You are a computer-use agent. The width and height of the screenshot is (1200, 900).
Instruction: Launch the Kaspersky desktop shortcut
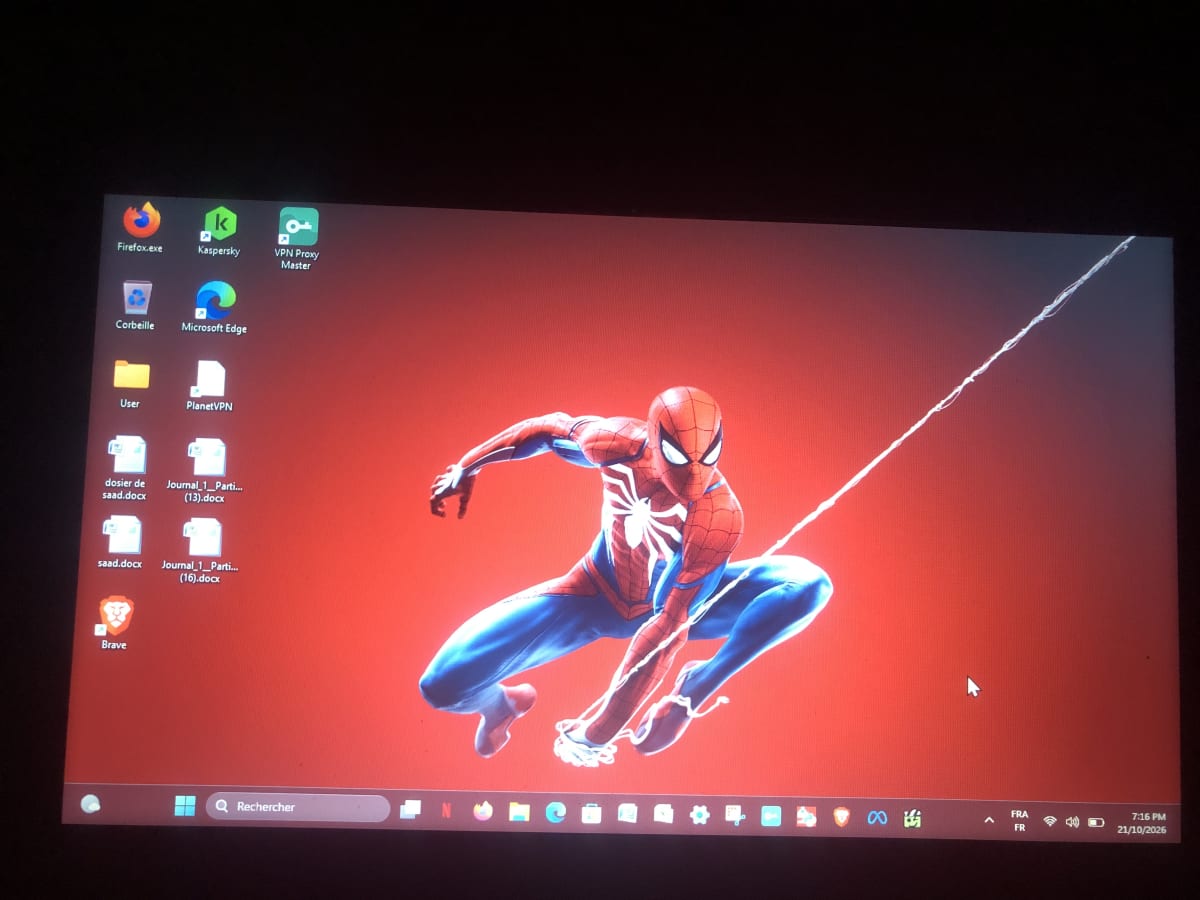[219, 231]
